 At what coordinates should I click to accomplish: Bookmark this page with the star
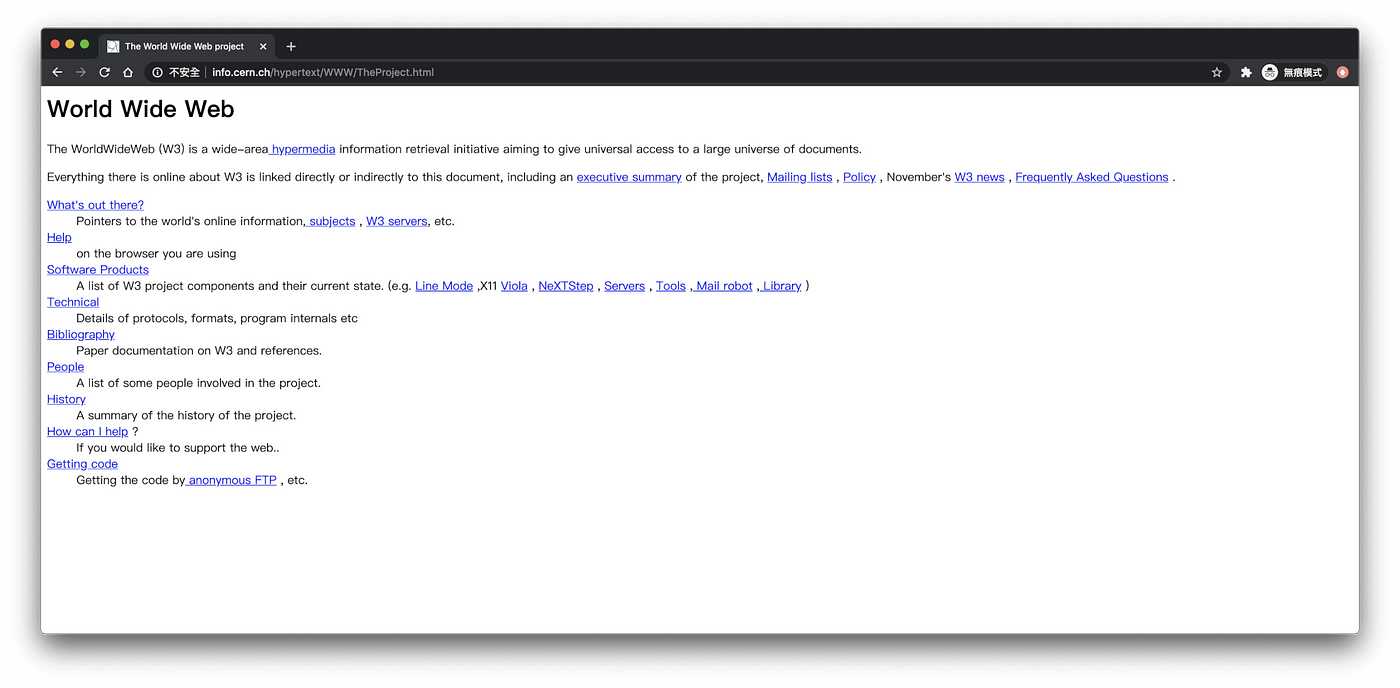1217,72
